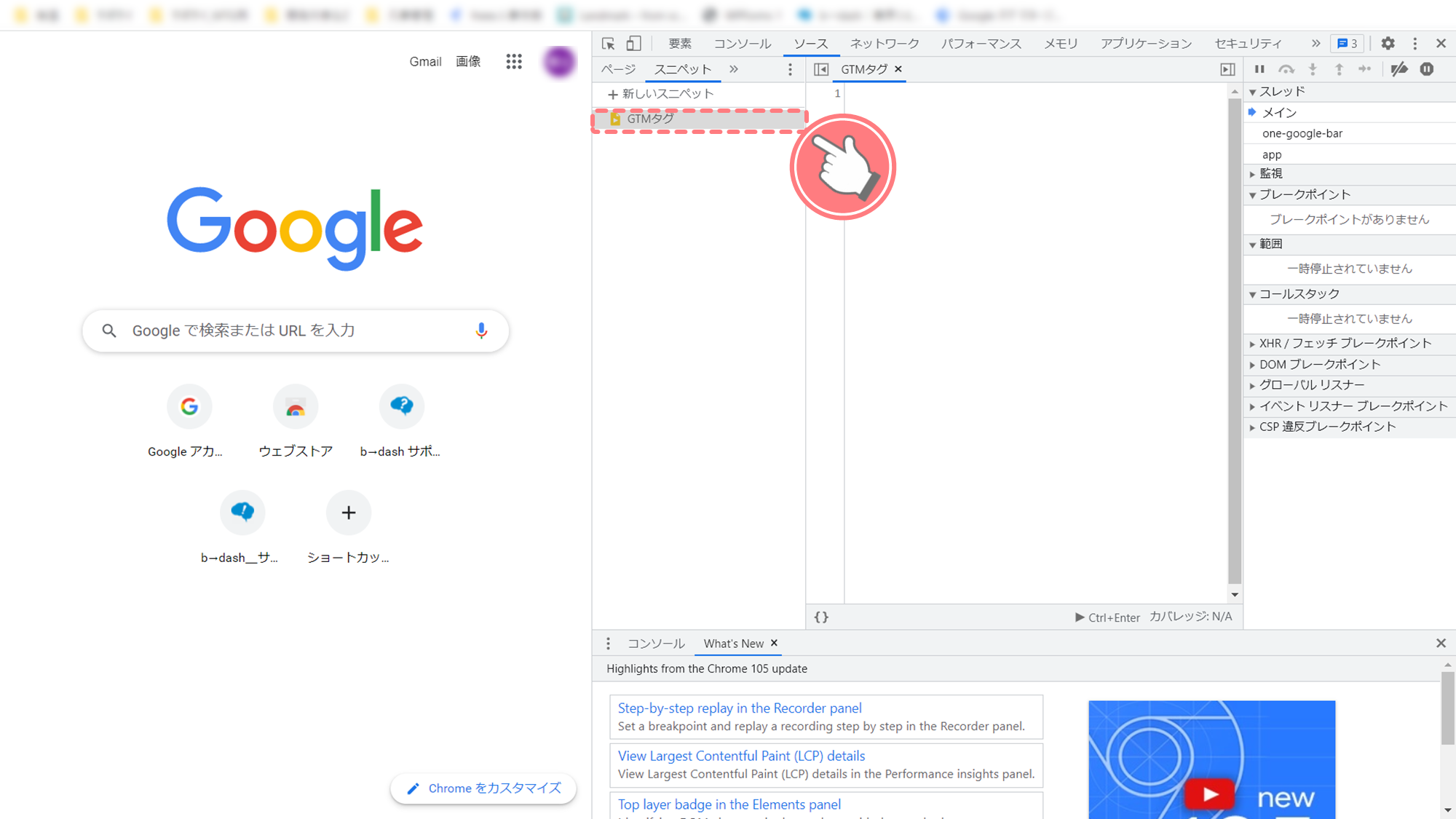1456x819 pixels.
Task: Open the パフォーマンス tab
Action: pos(981,44)
